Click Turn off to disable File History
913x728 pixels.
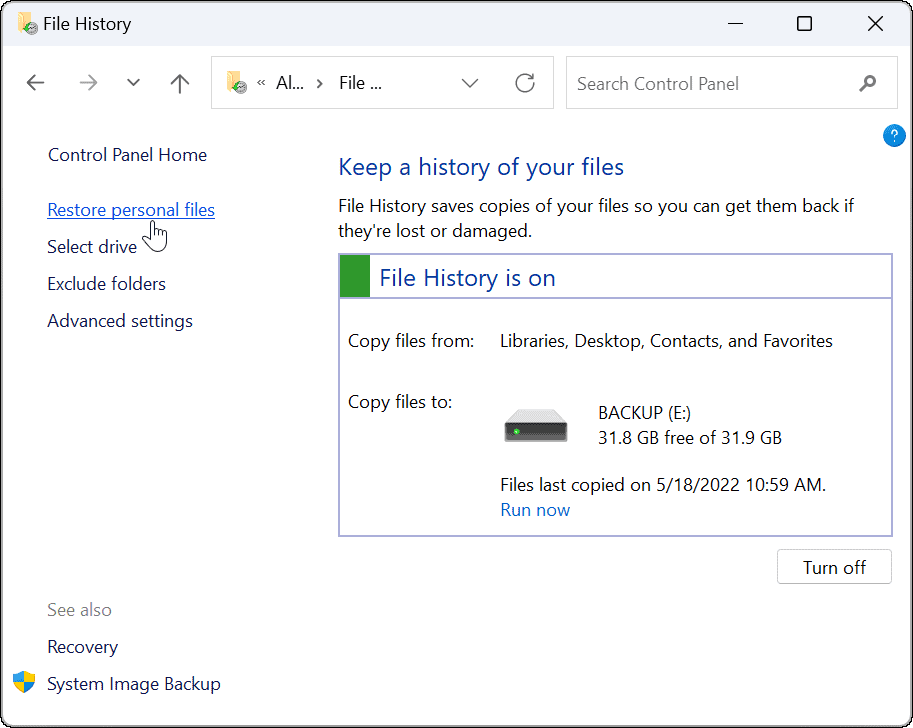834,567
